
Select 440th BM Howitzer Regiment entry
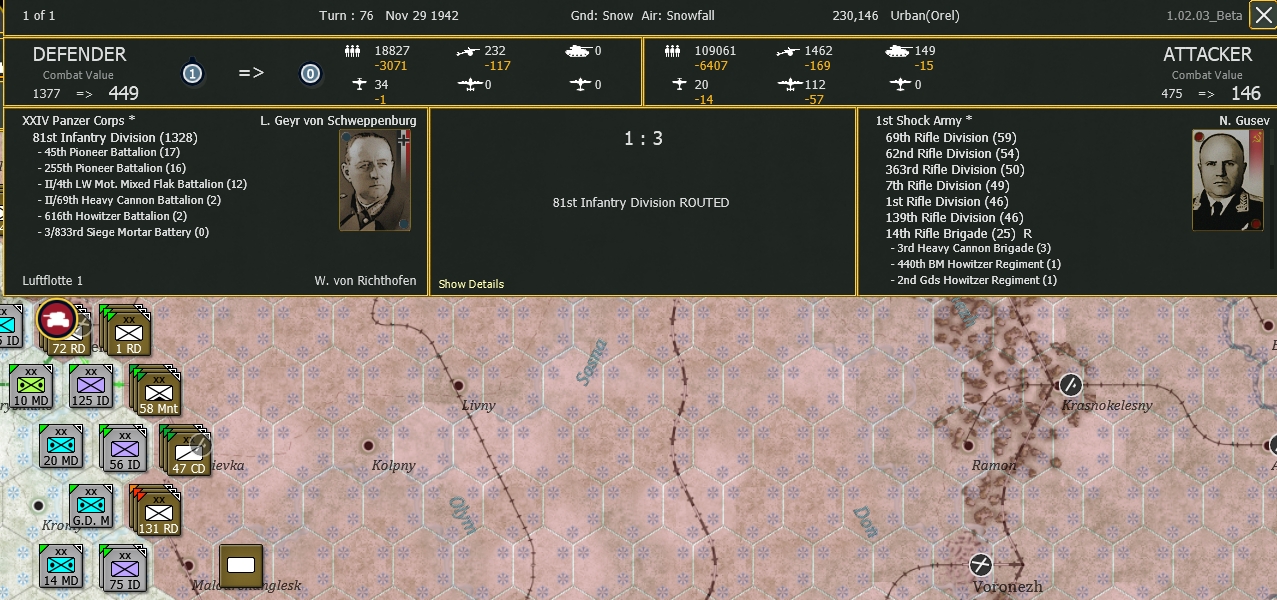pyautogui.click(x=975, y=264)
